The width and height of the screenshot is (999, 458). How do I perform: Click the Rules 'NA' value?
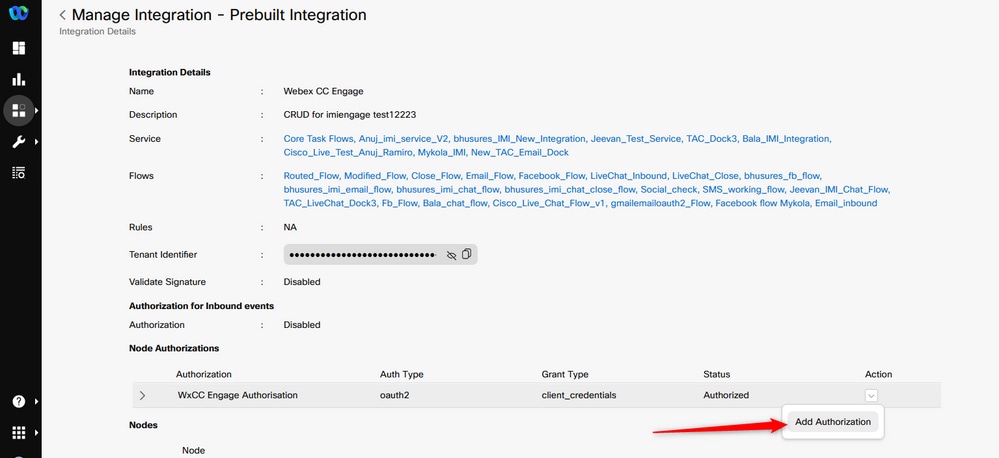pos(290,227)
